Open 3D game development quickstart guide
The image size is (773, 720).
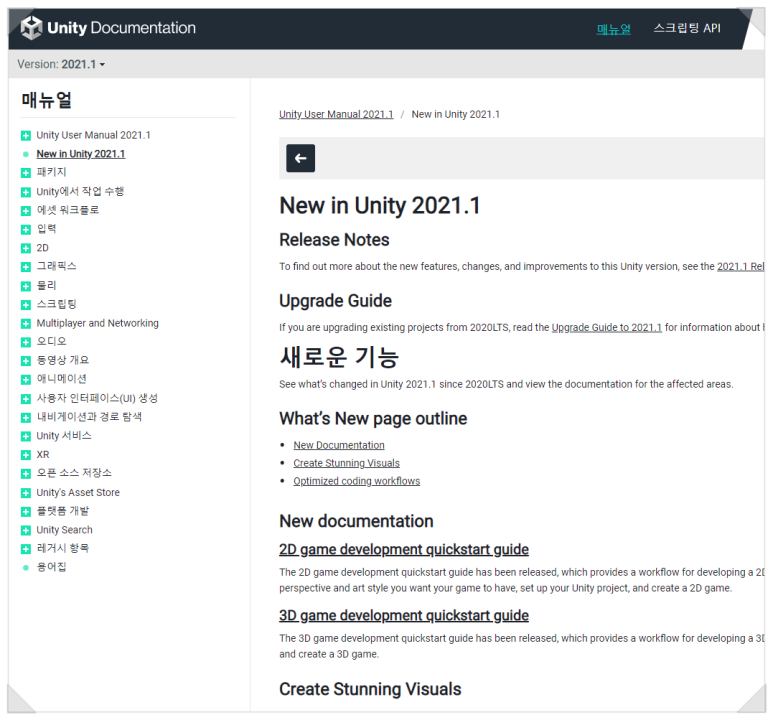click(404, 615)
